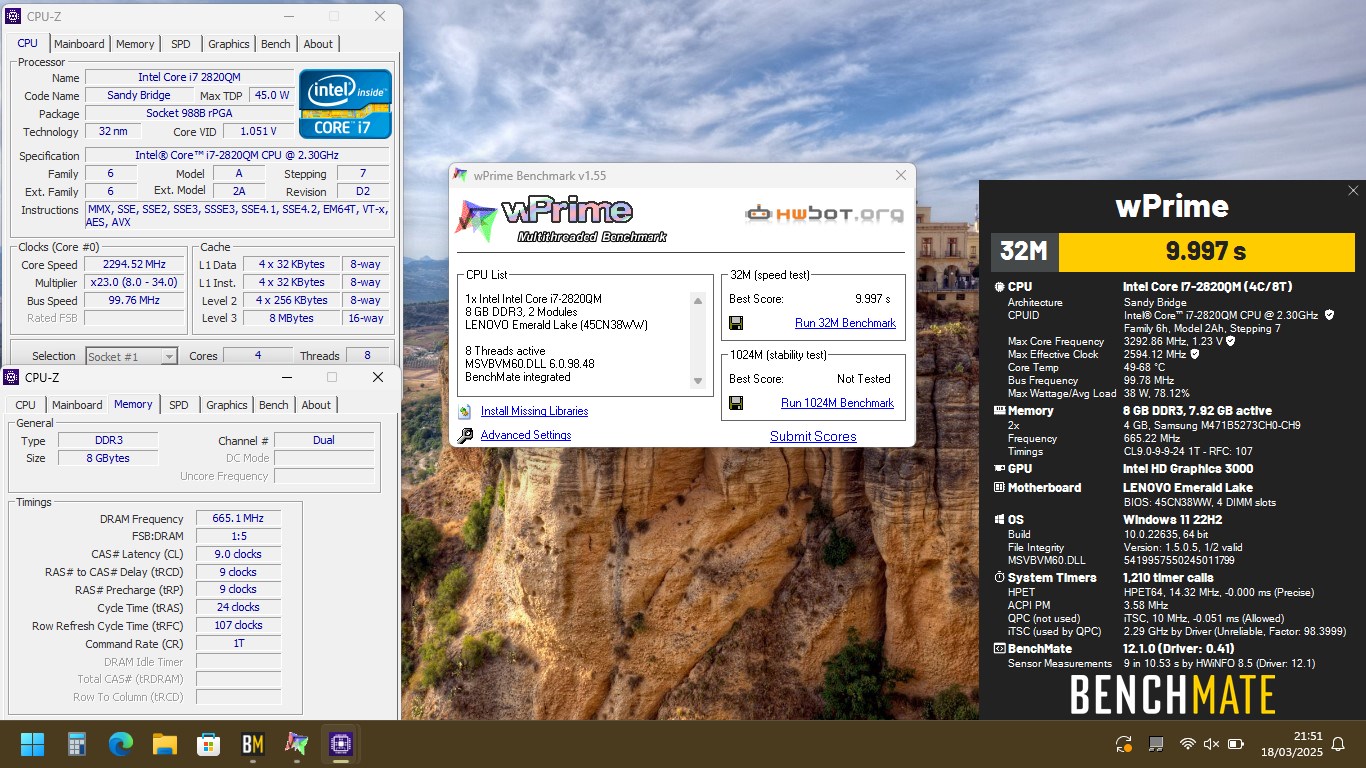Click the wPrime Multithreaded Benchmark logo
The width and height of the screenshot is (1366, 768).
pos(563,220)
